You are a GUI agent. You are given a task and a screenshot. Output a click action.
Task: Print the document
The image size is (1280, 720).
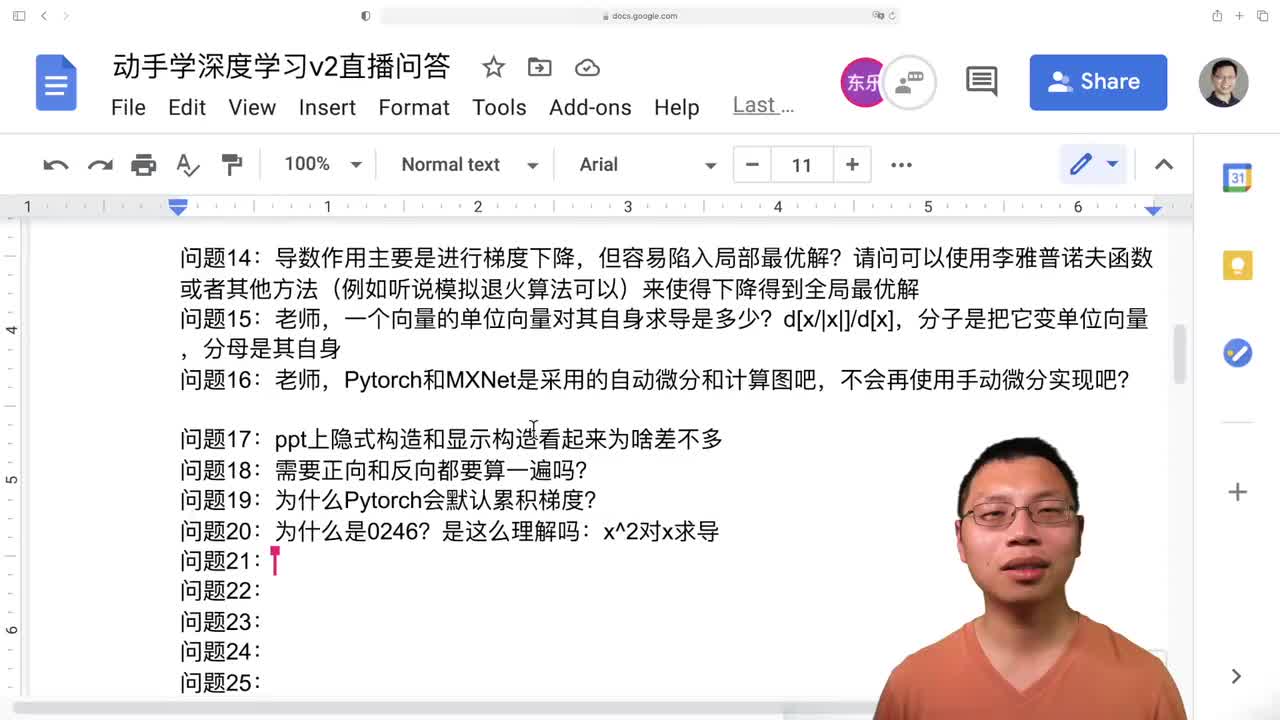tap(144, 165)
